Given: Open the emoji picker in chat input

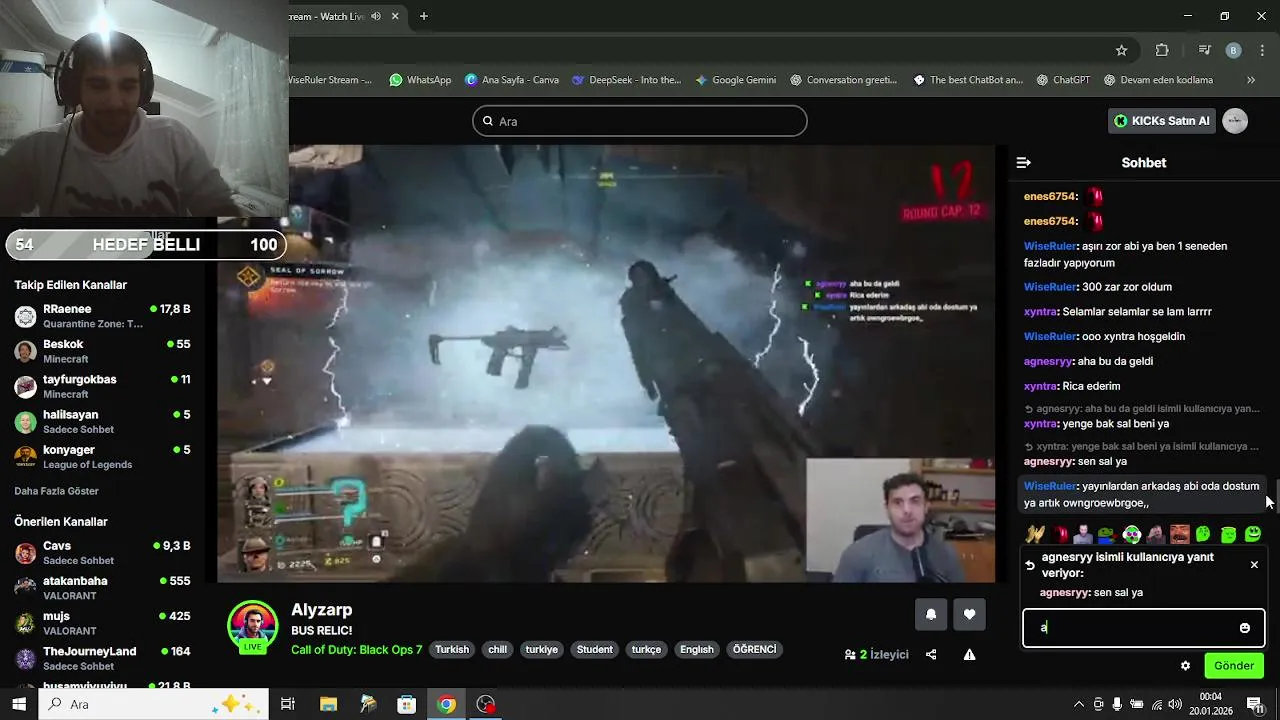Looking at the screenshot, I should click(1245, 628).
